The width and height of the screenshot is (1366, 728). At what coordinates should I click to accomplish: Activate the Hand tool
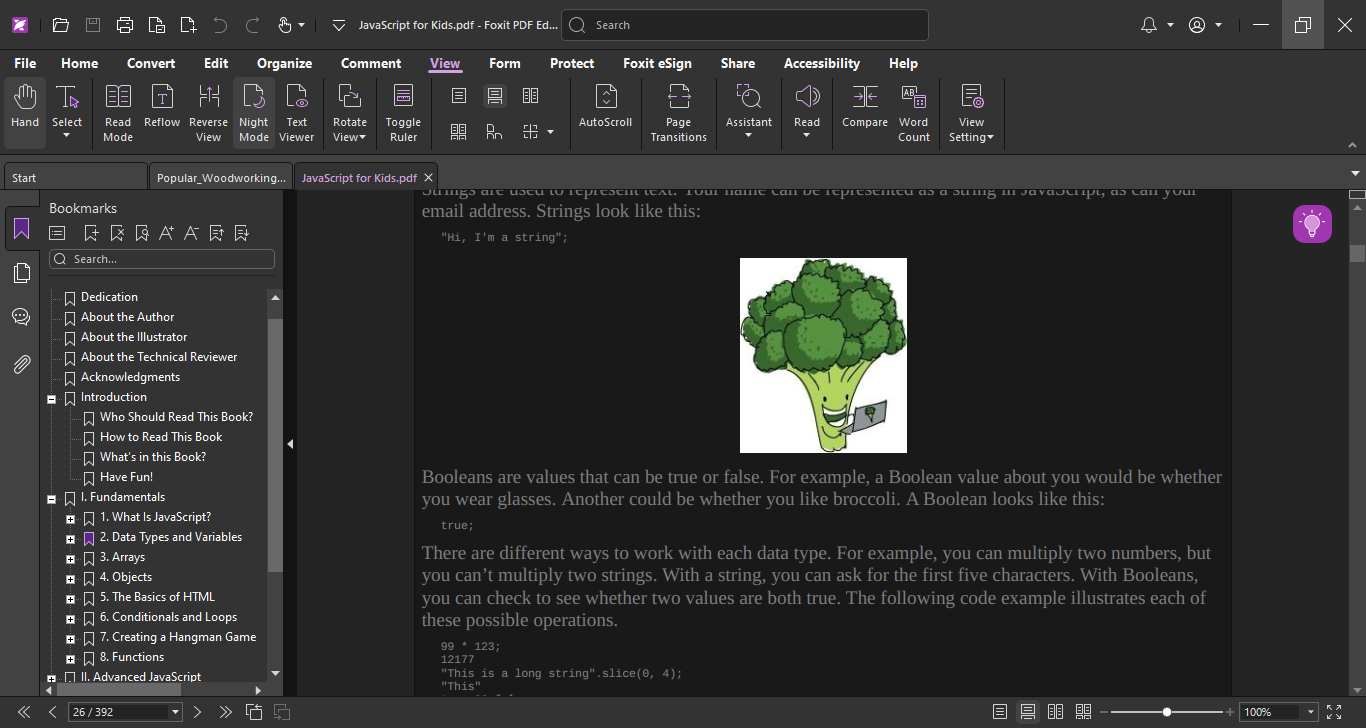point(24,110)
